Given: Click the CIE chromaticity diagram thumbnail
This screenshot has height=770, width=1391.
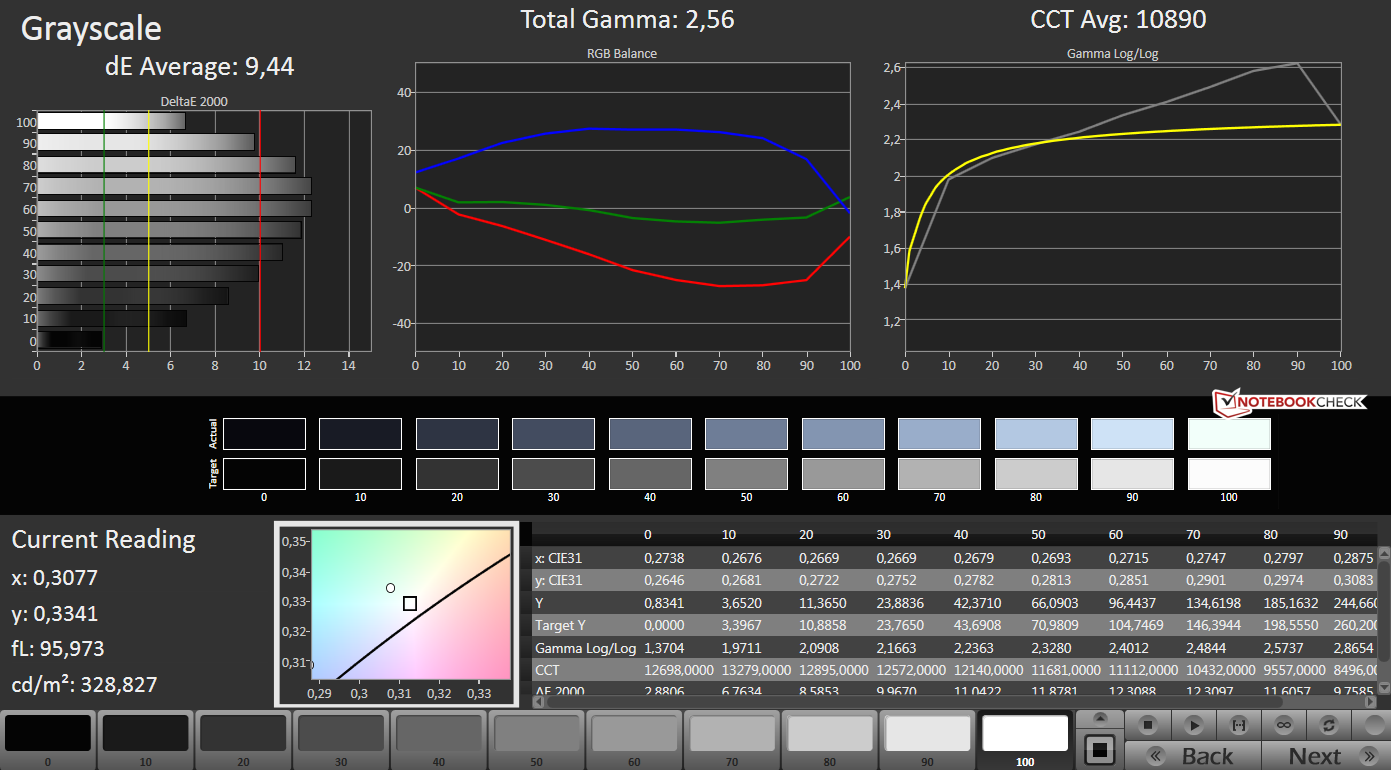Looking at the screenshot, I should [x=395, y=613].
